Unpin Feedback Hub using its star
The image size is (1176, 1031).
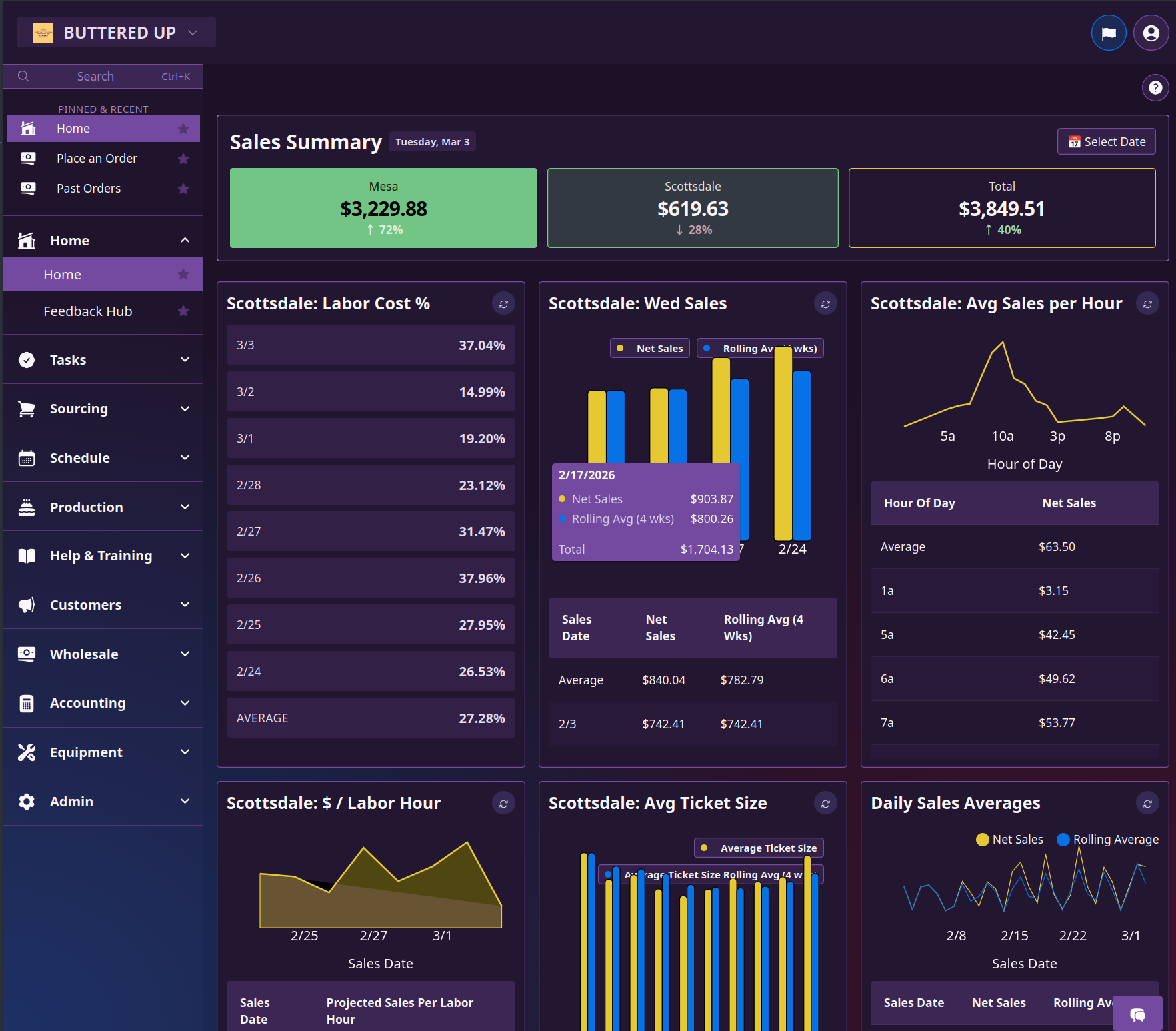[183, 311]
